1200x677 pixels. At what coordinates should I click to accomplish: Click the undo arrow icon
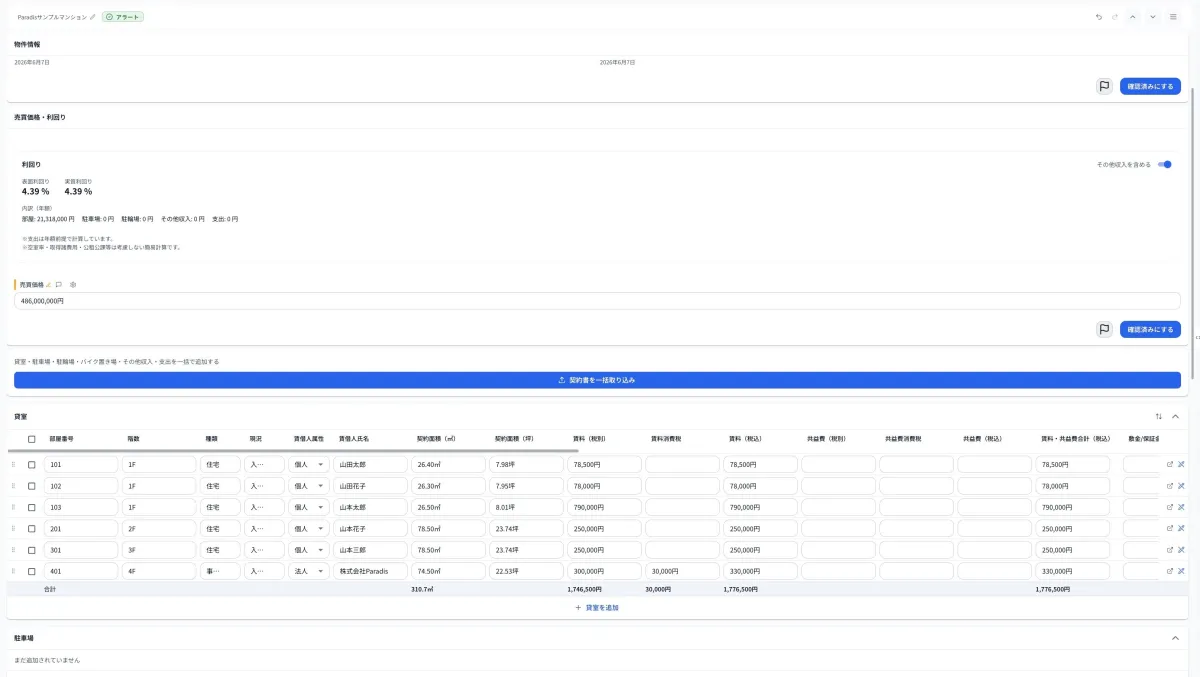(1099, 17)
